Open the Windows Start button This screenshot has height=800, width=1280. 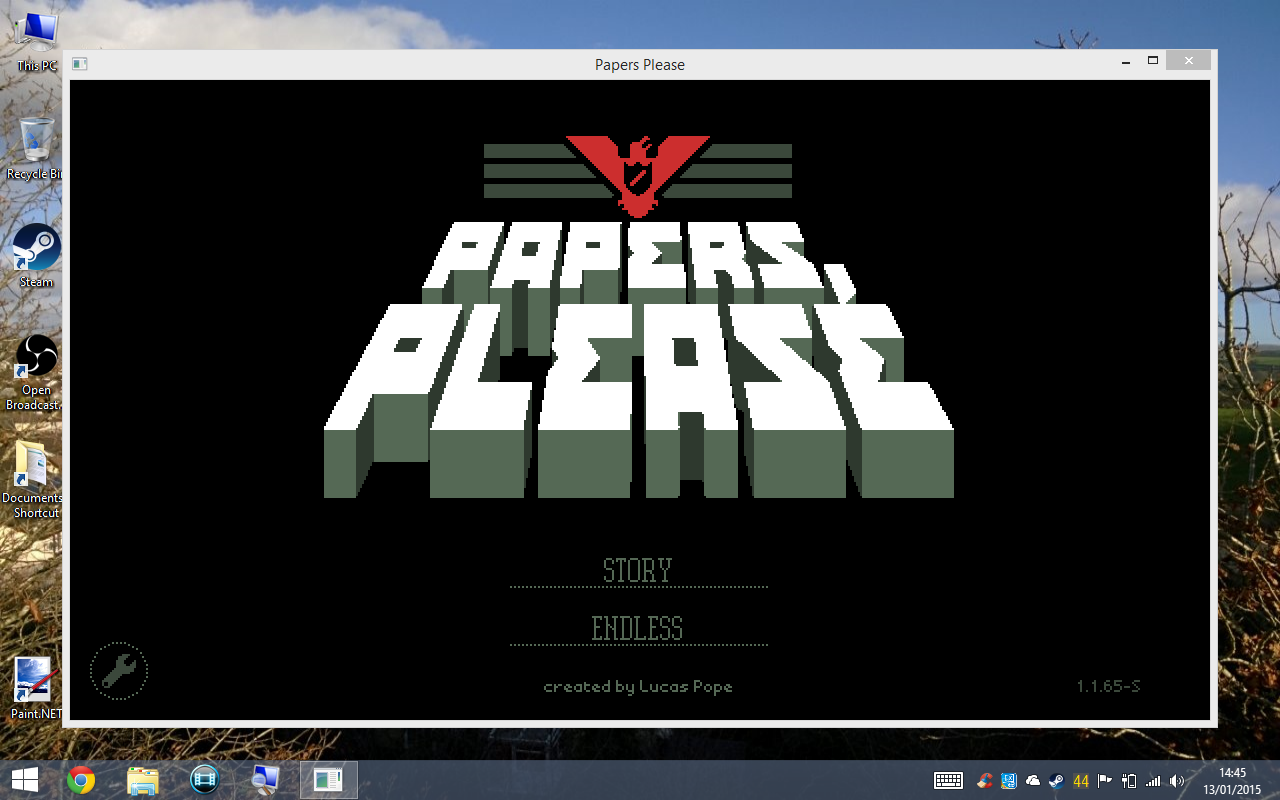(x=25, y=780)
